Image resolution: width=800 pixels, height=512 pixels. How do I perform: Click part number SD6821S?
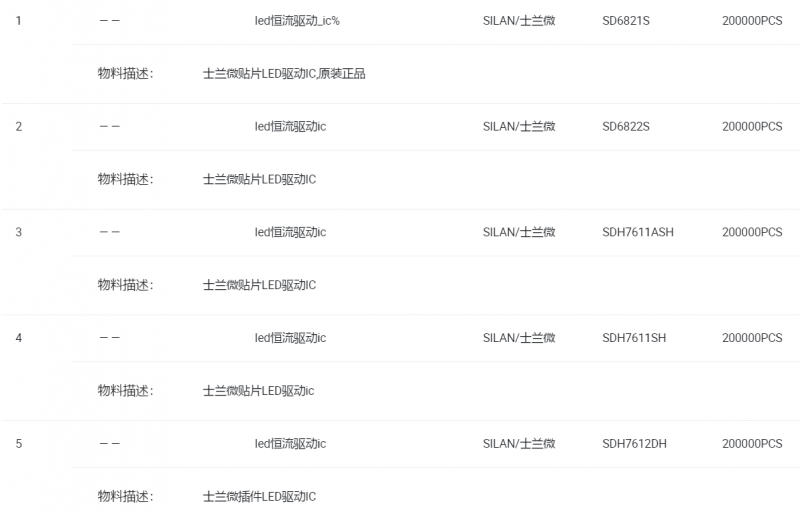coord(627,21)
